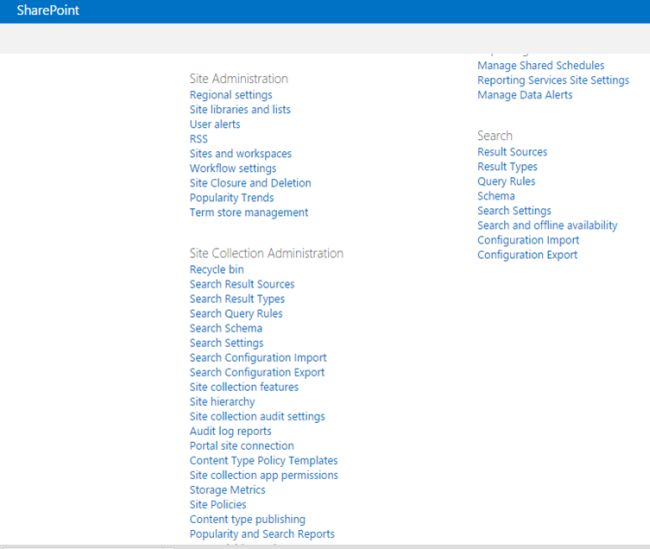Open Site Policies link
The image size is (650, 549).
point(218,505)
